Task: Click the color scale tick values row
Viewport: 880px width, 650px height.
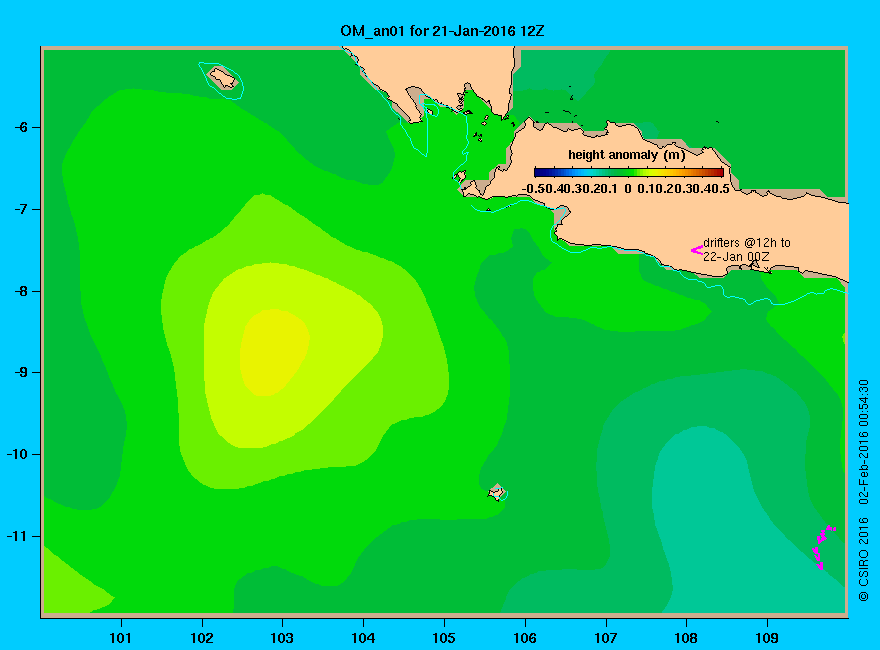Action: 626,189
